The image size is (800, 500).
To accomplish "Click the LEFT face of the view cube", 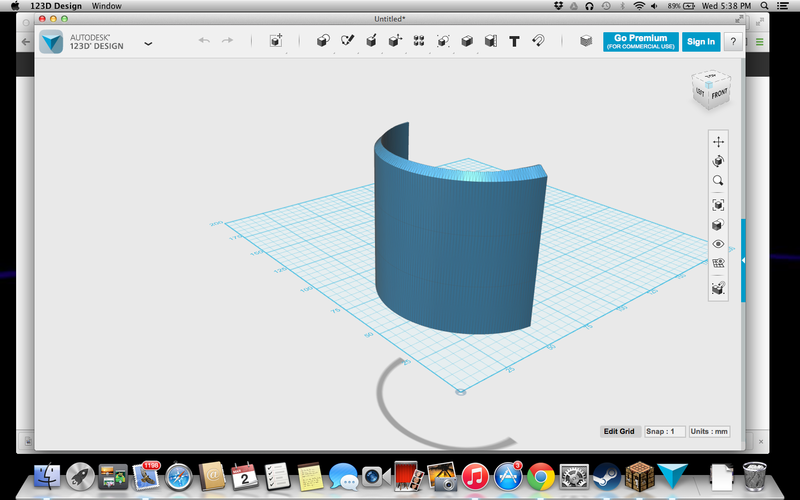I will [x=700, y=92].
